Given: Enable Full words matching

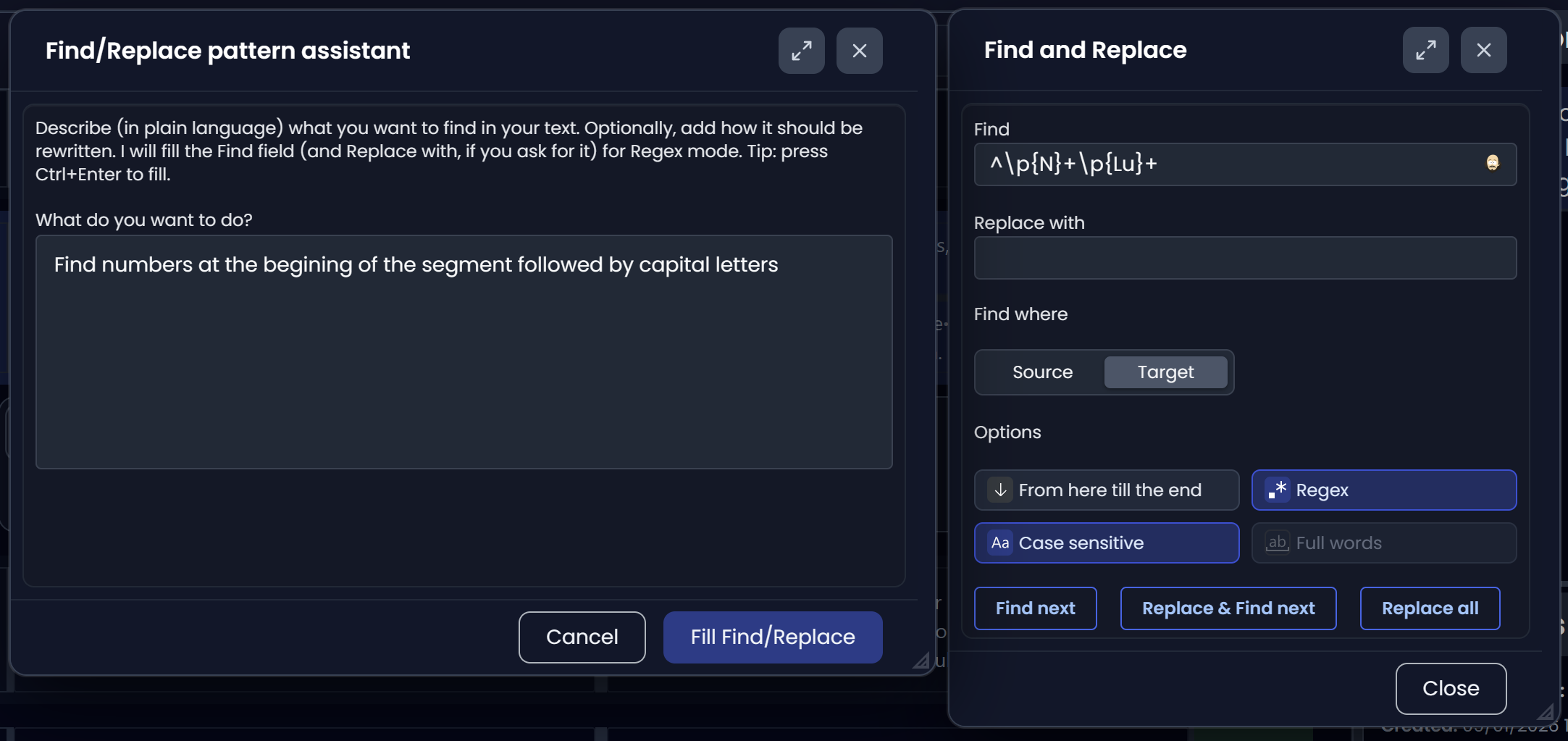Looking at the screenshot, I should 1383,543.
